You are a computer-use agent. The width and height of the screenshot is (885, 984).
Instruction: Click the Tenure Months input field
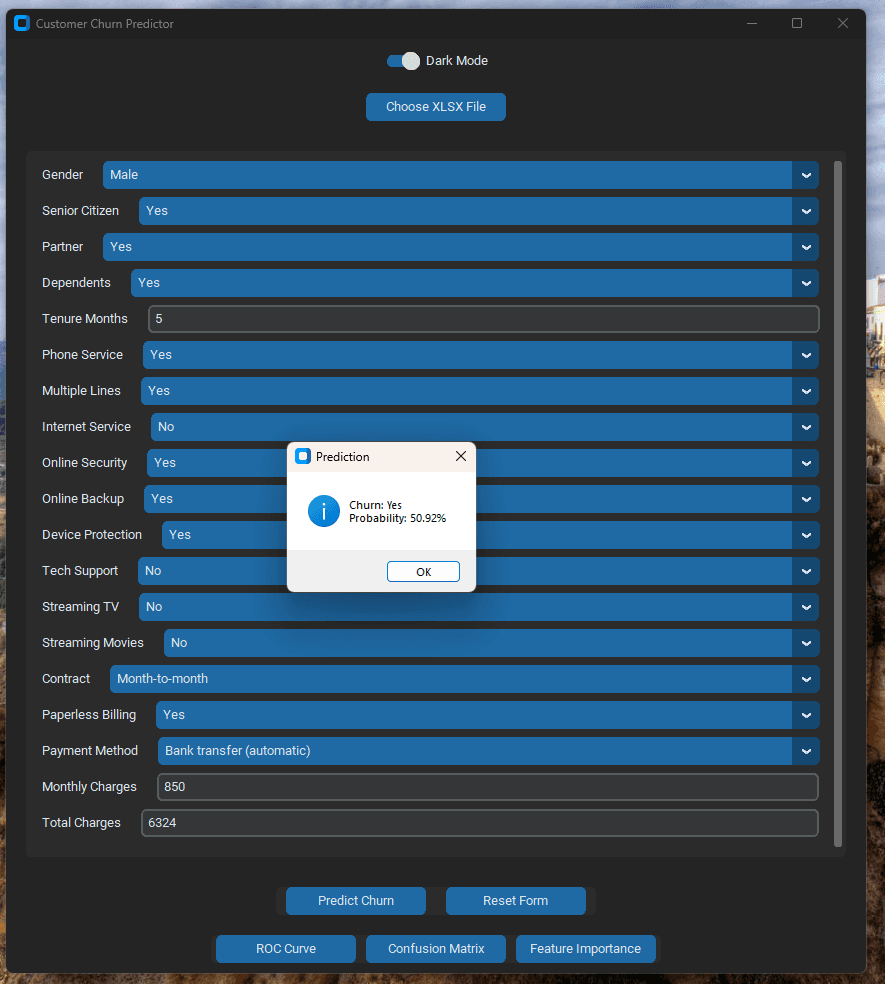[x=483, y=319]
